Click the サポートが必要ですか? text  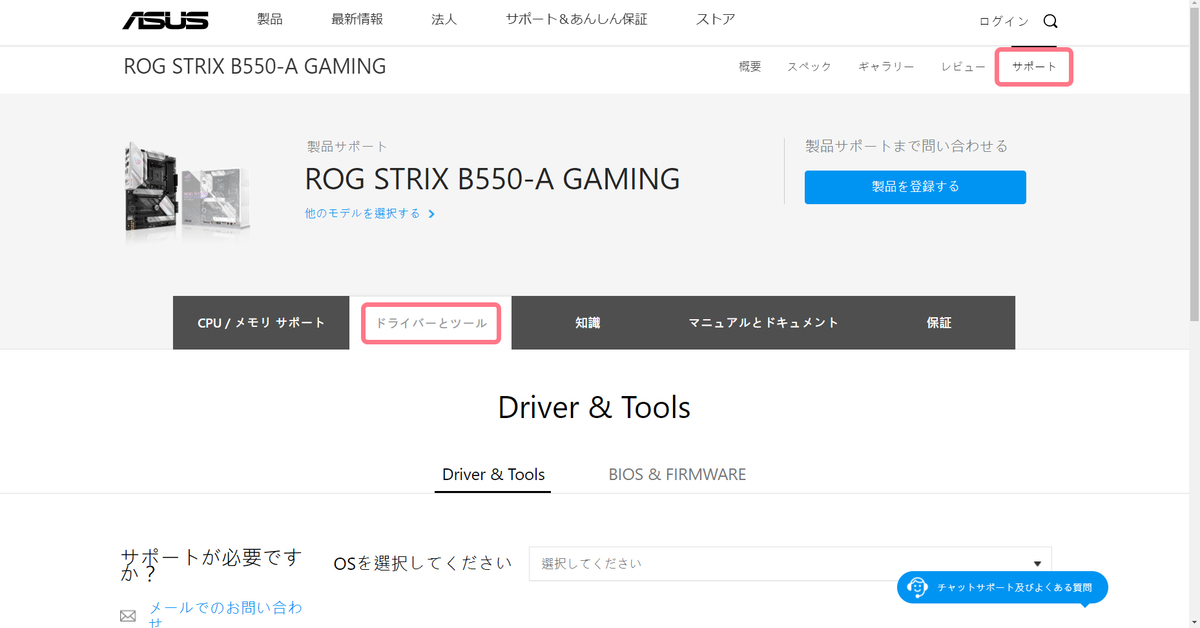click(x=210, y=567)
